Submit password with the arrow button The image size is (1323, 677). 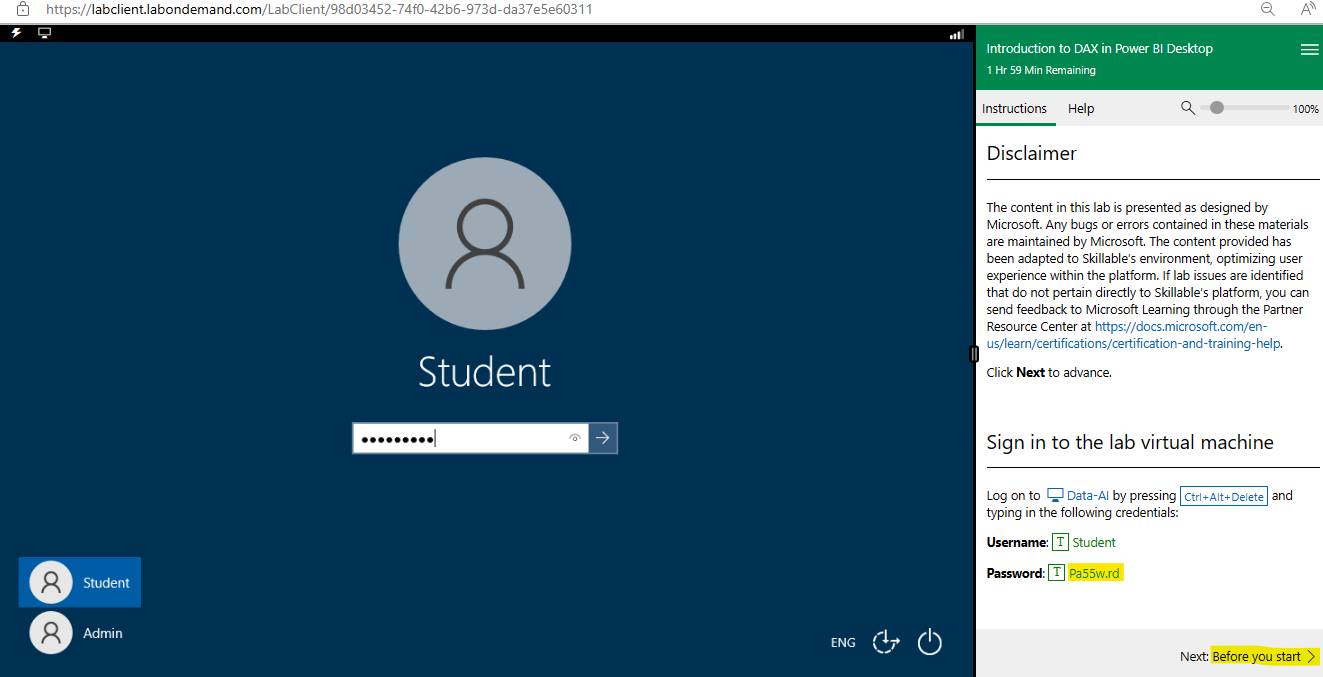tap(603, 438)
